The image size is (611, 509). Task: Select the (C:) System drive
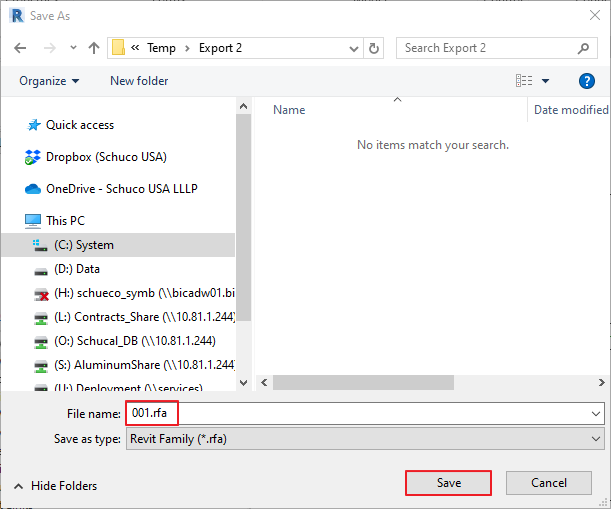pos(84,245)
